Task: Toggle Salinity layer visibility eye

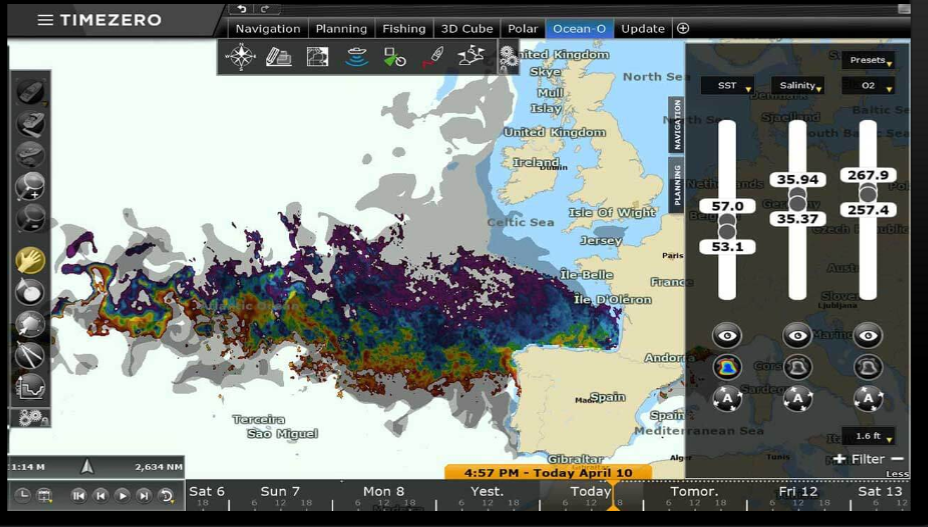Action: (x=797, y=335)
